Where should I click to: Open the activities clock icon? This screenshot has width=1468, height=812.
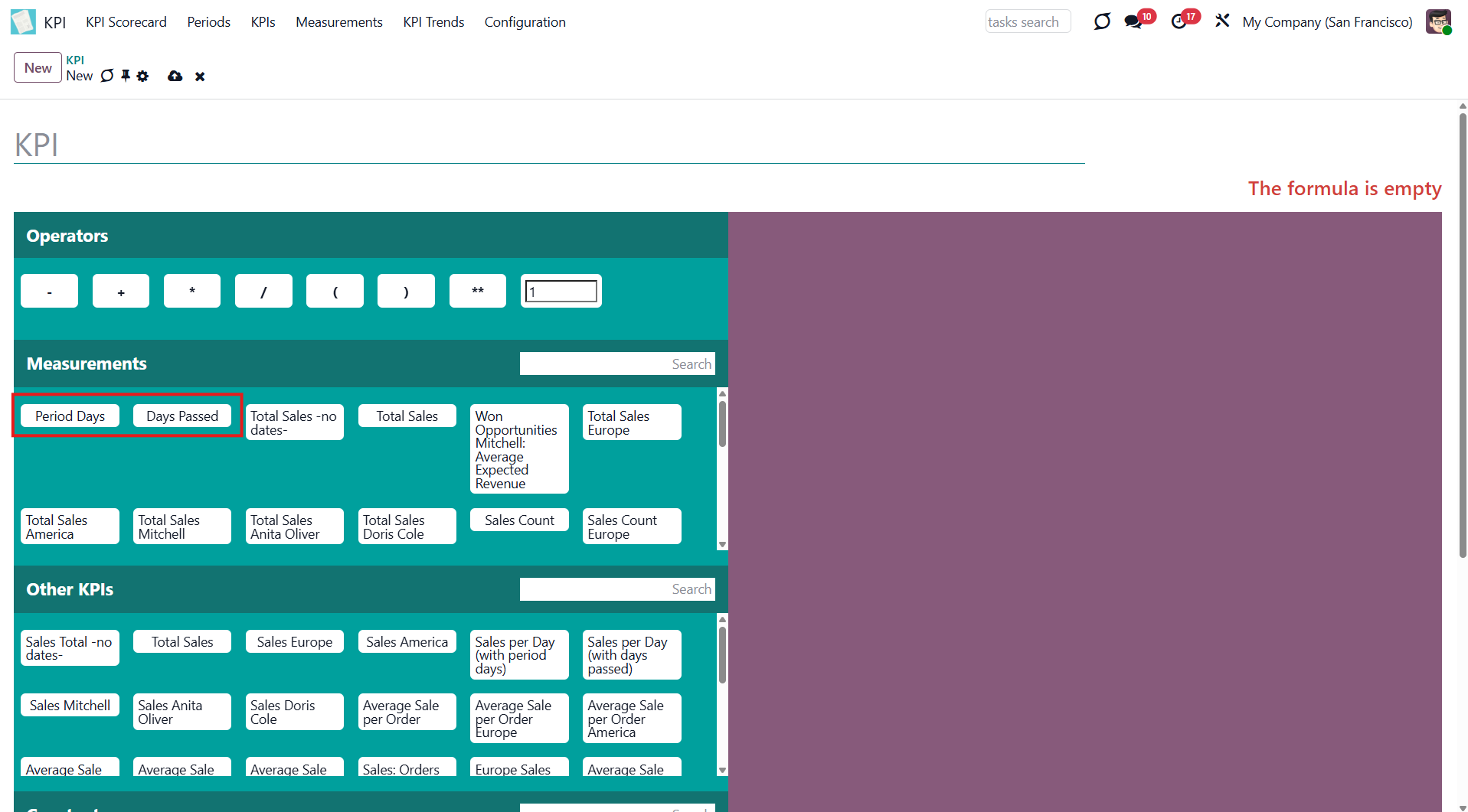coord(1179,21)
